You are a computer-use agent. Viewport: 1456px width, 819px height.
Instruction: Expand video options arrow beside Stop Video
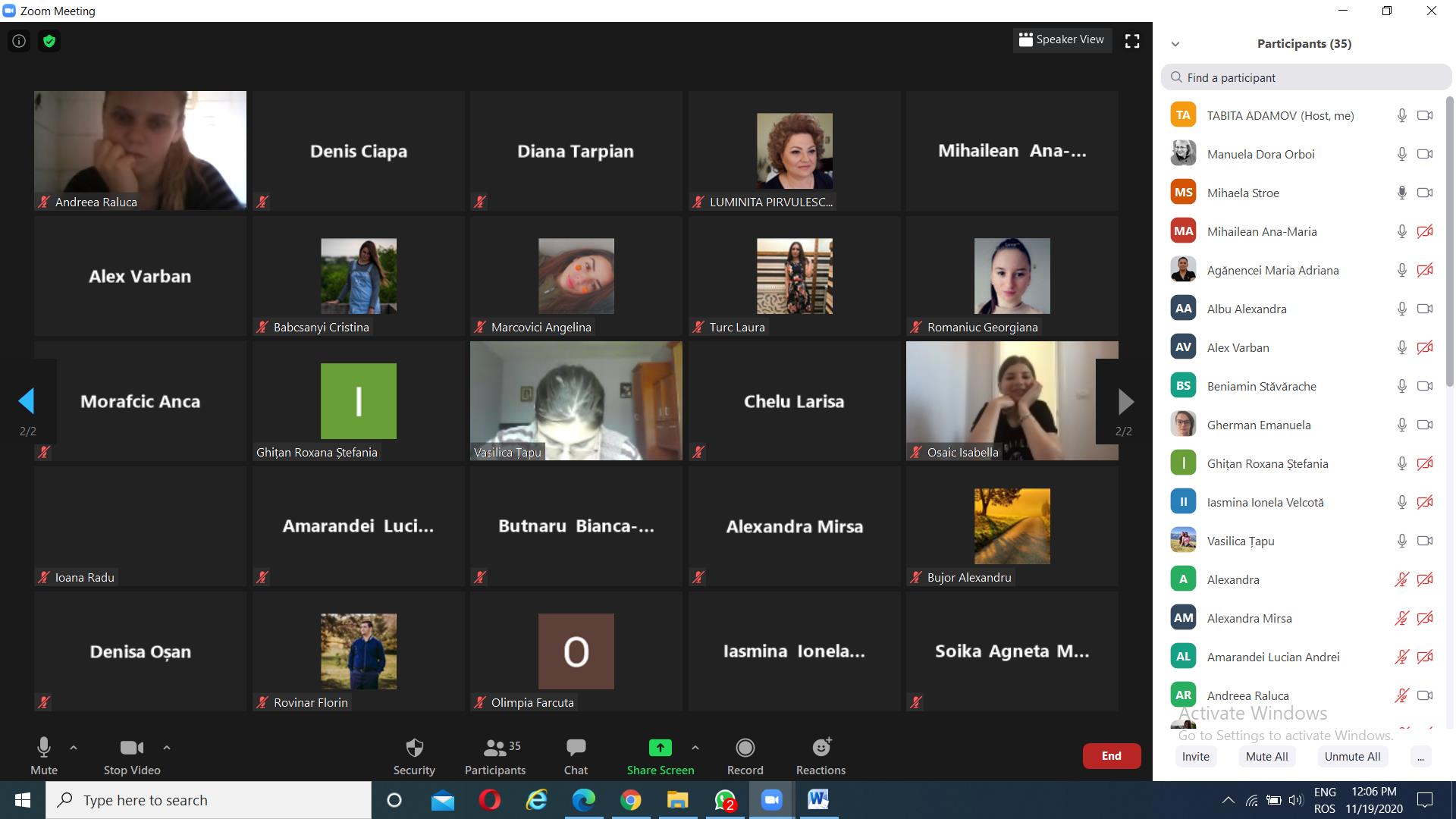tap(167, 748)
